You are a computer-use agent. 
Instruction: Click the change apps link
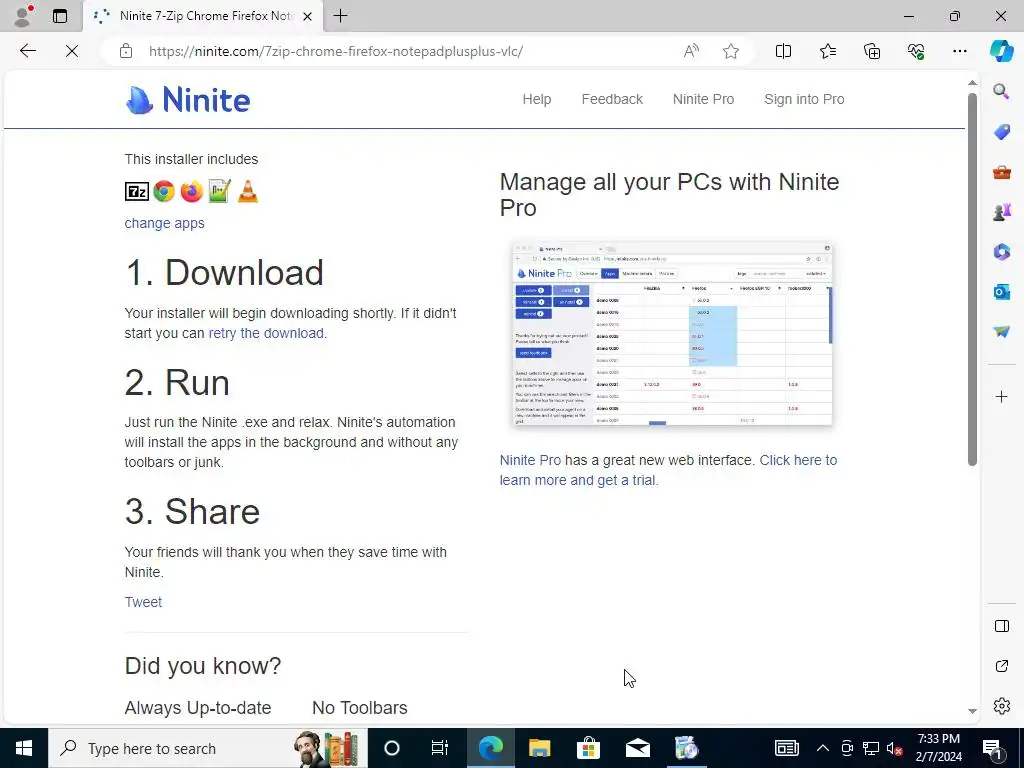(x=165, y=223)
